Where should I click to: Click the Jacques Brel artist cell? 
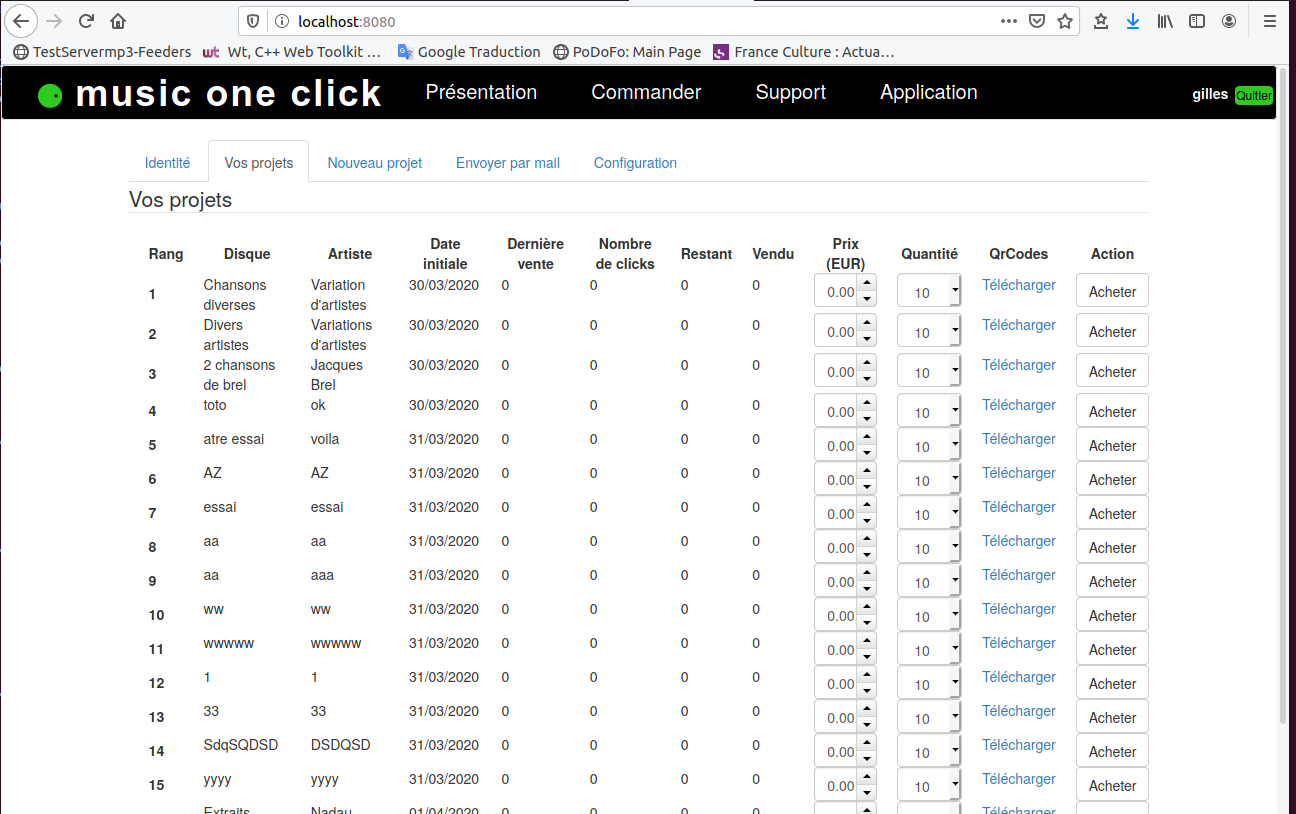337,375
